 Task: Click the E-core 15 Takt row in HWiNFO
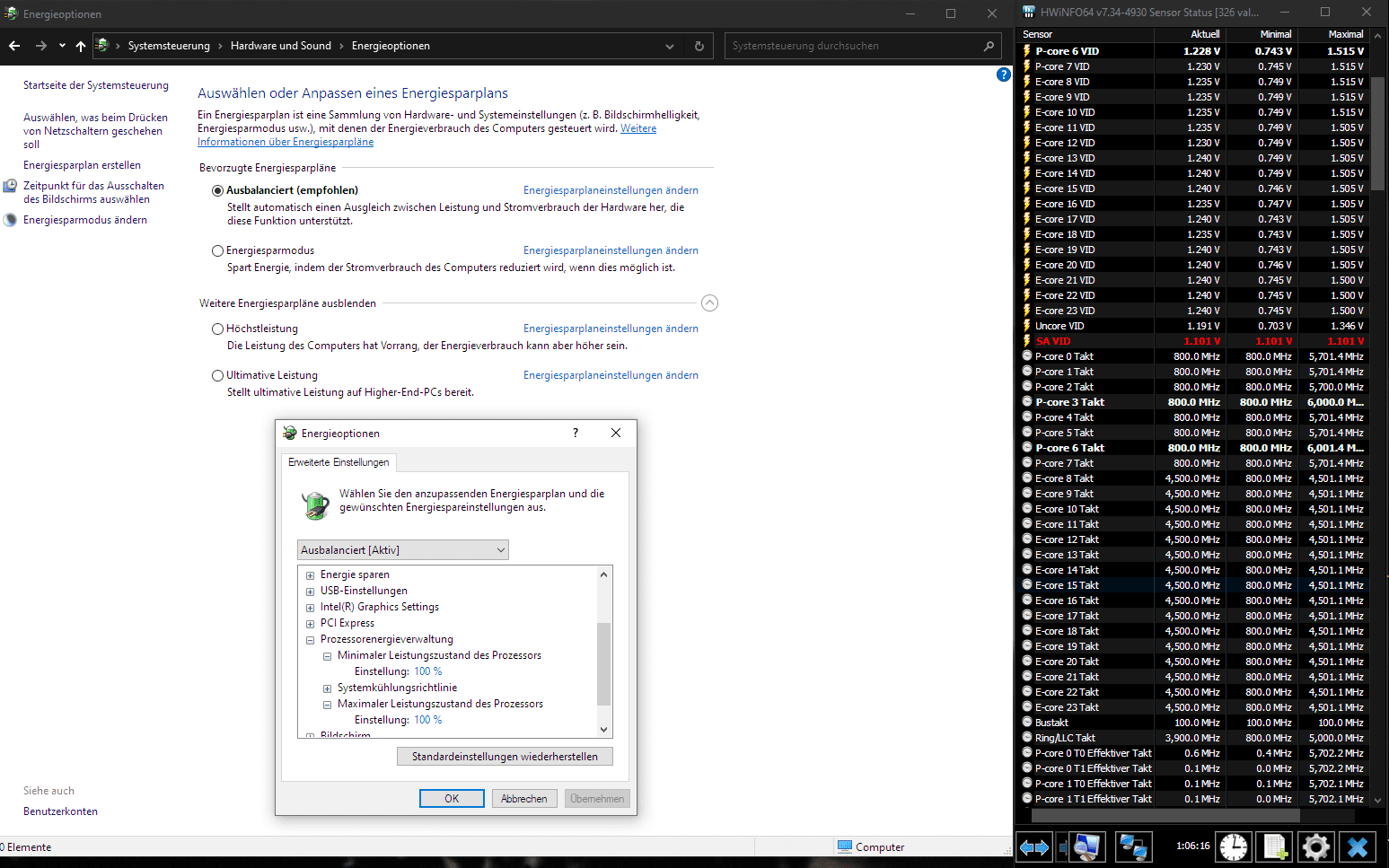(x=1193, y=585)
